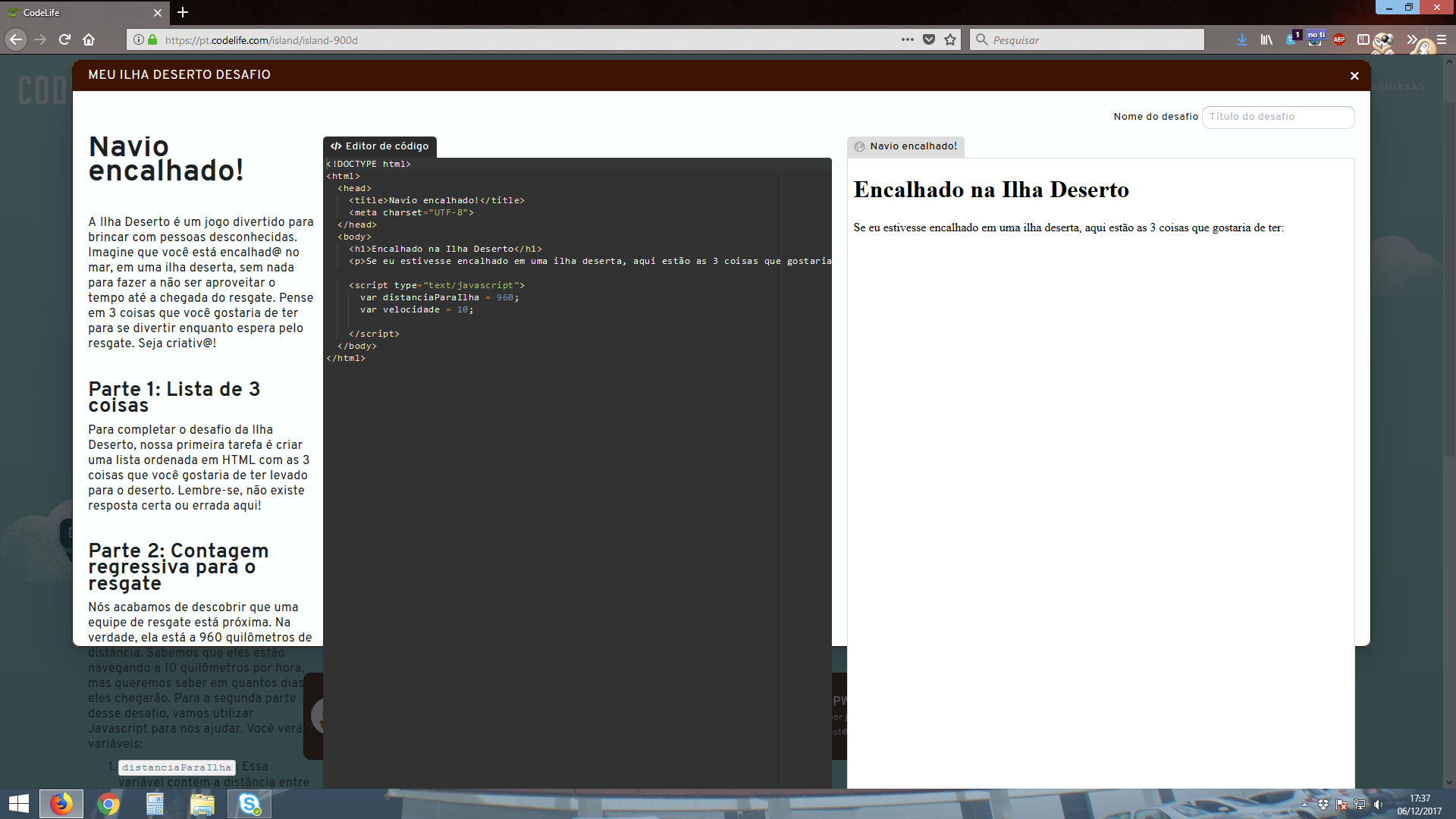Show hidden icons in the system tray
Screen dimensions: 1456x819
pos(1305,804)
